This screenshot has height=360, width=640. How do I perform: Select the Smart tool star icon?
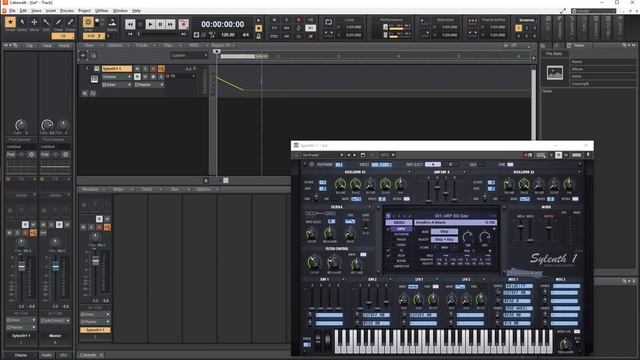point(10,22)
